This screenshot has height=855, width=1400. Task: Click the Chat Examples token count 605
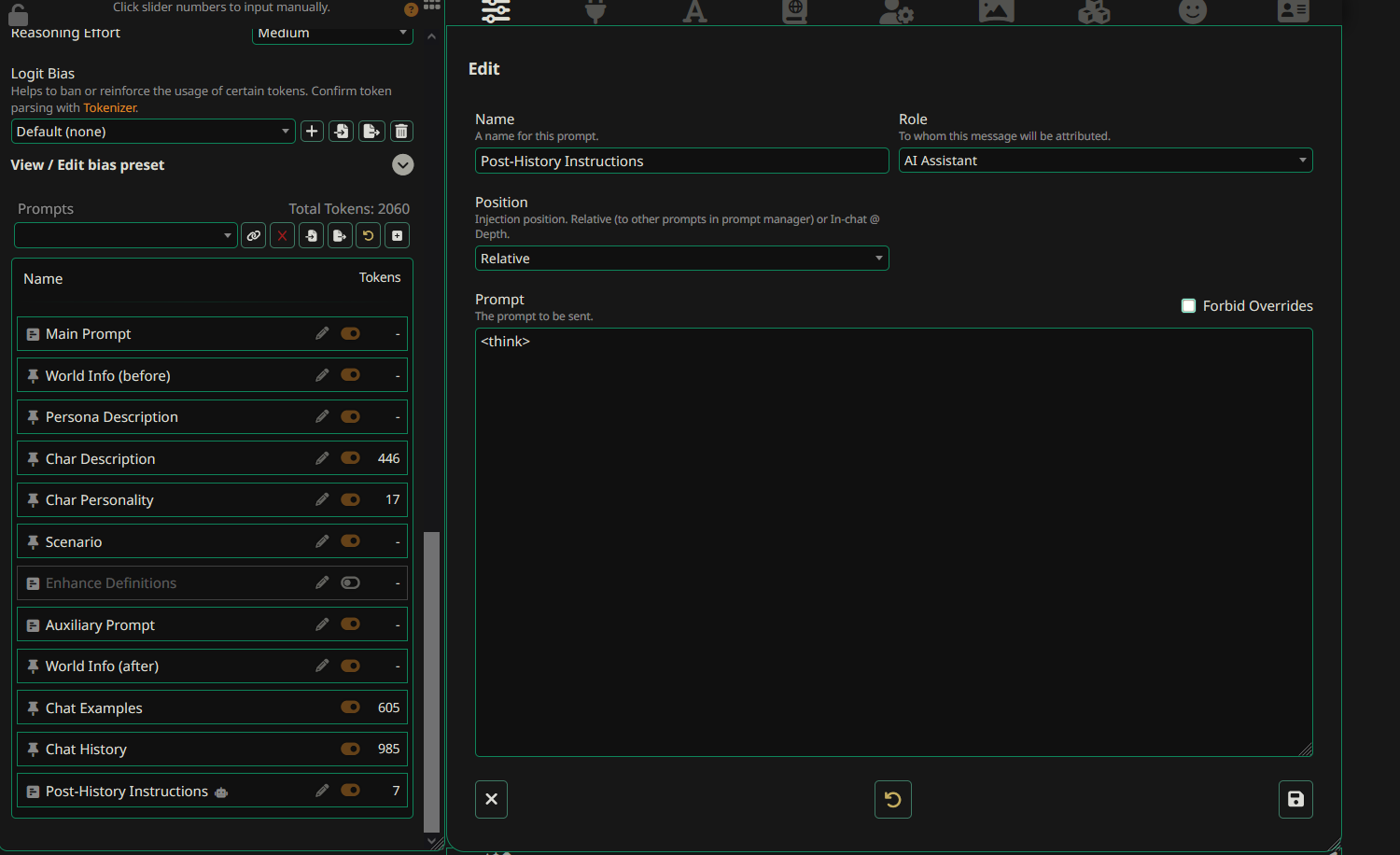(388, 708)
